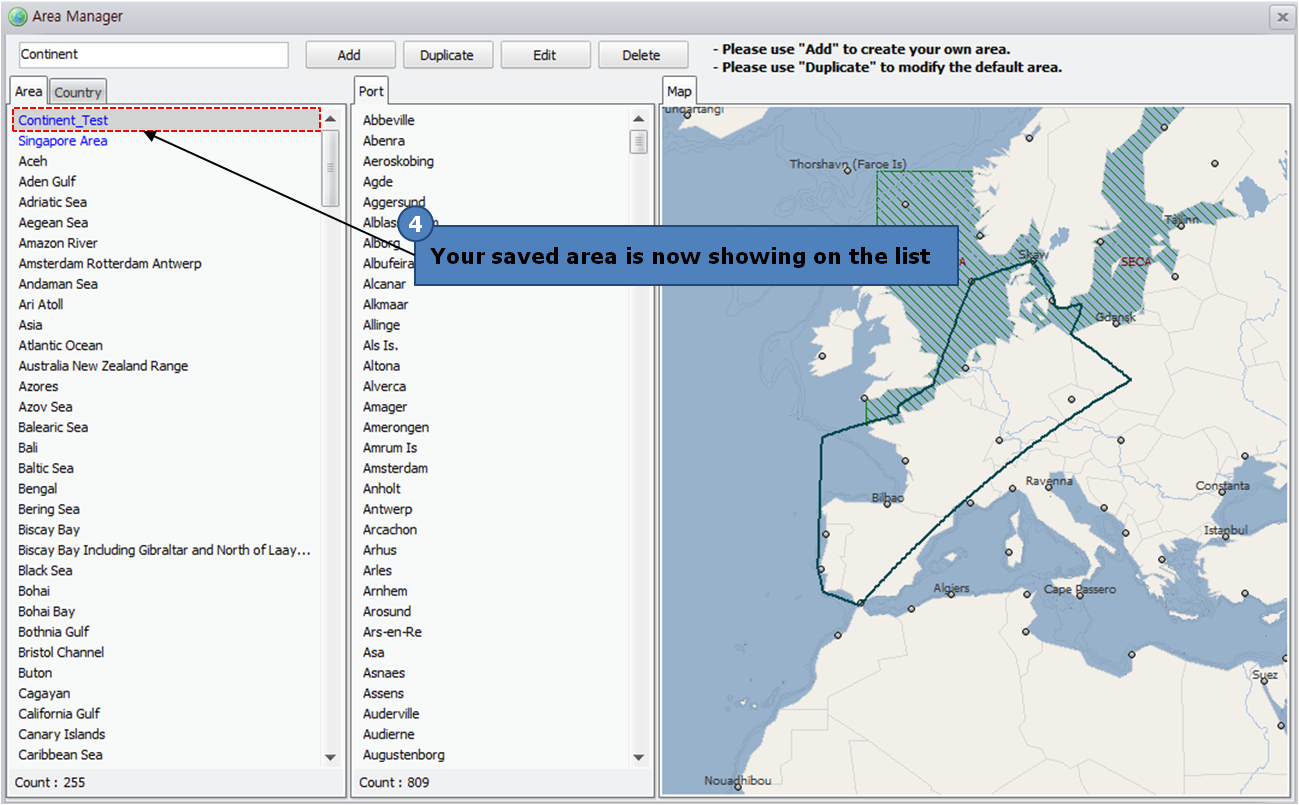
Task: Select Continent_Test in the area list
Action: tap(63, 120)
